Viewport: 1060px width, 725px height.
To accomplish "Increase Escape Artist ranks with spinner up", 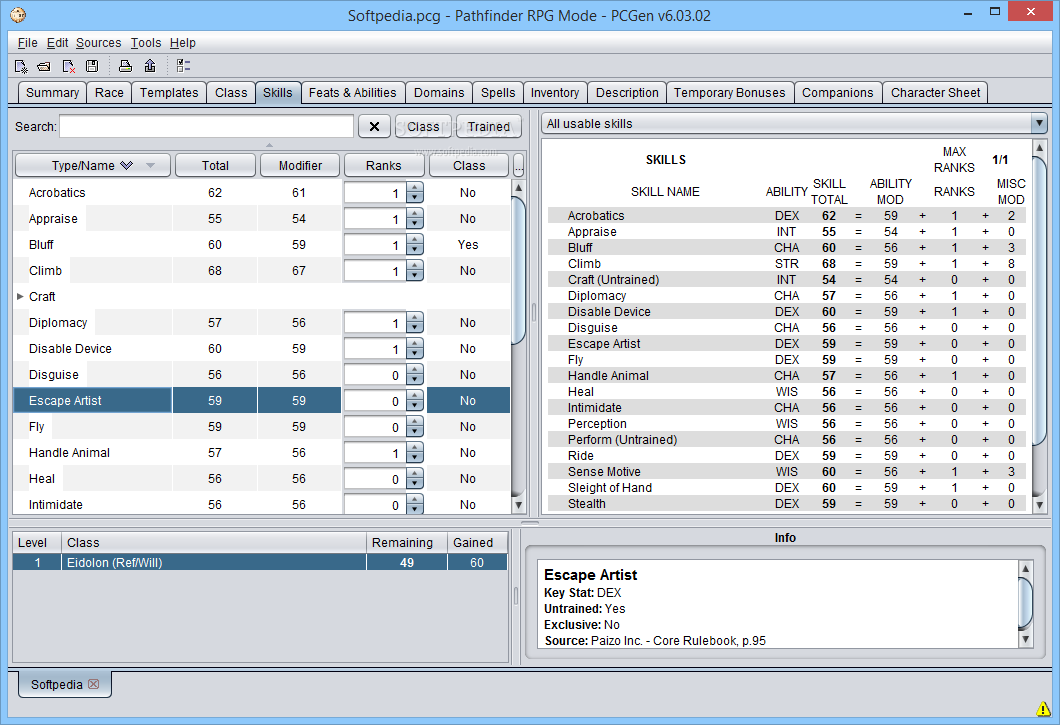I will (x=415, y=396).
